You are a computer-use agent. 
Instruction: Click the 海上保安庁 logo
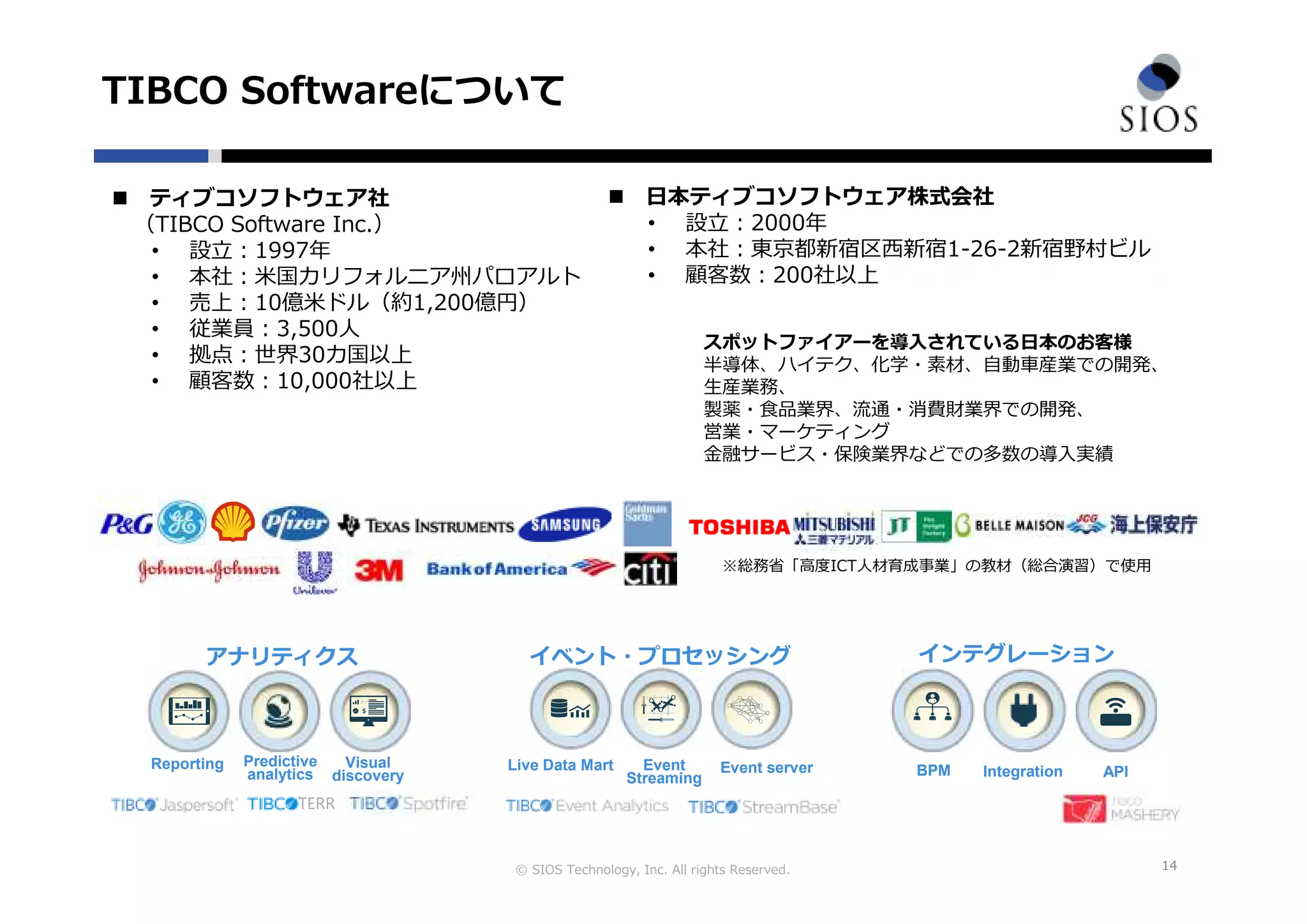1131,525
